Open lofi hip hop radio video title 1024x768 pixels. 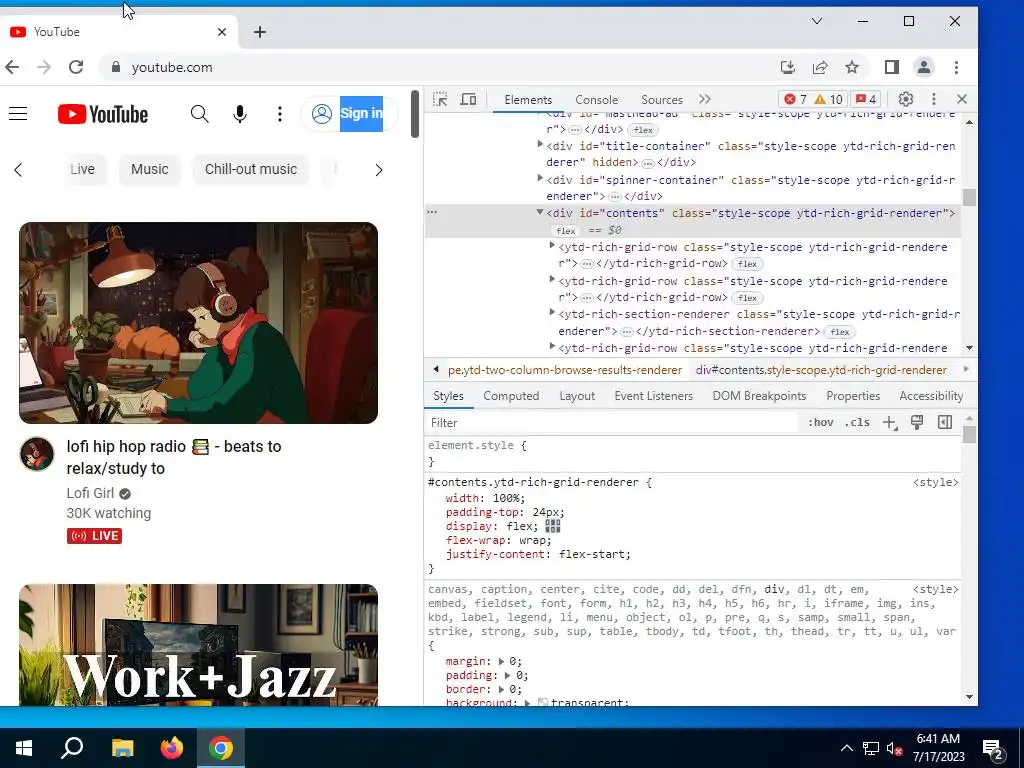tap(174, 457)
